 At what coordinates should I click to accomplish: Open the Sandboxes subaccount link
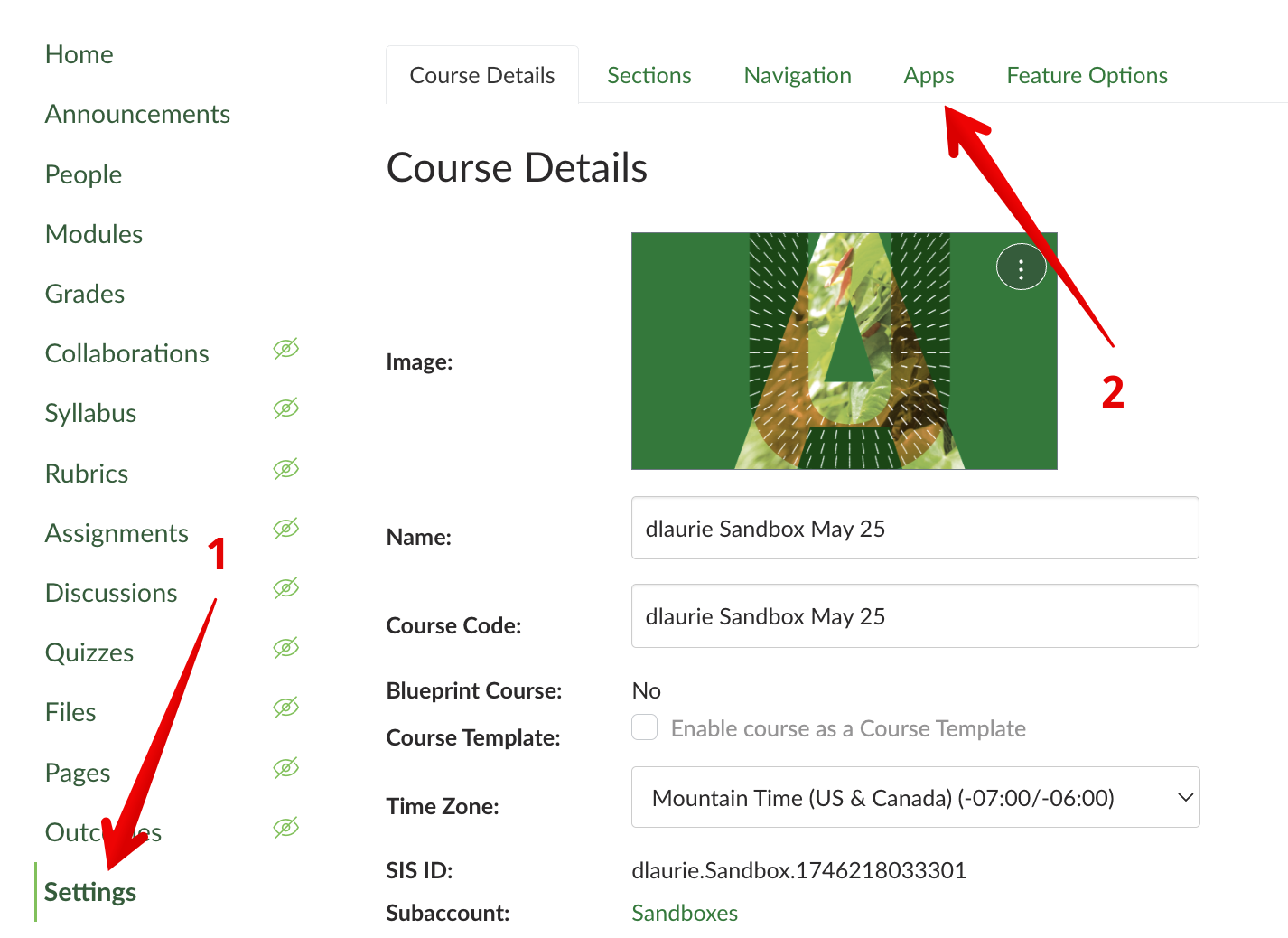(684, 913)
